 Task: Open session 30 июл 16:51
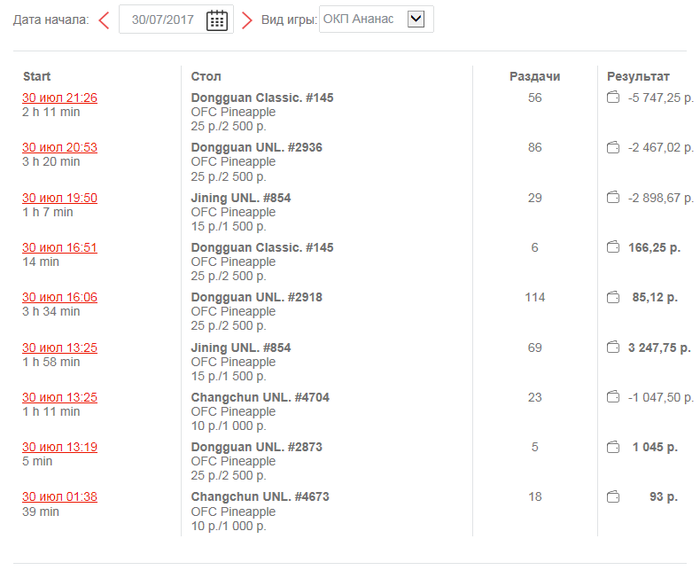[60, 247]
